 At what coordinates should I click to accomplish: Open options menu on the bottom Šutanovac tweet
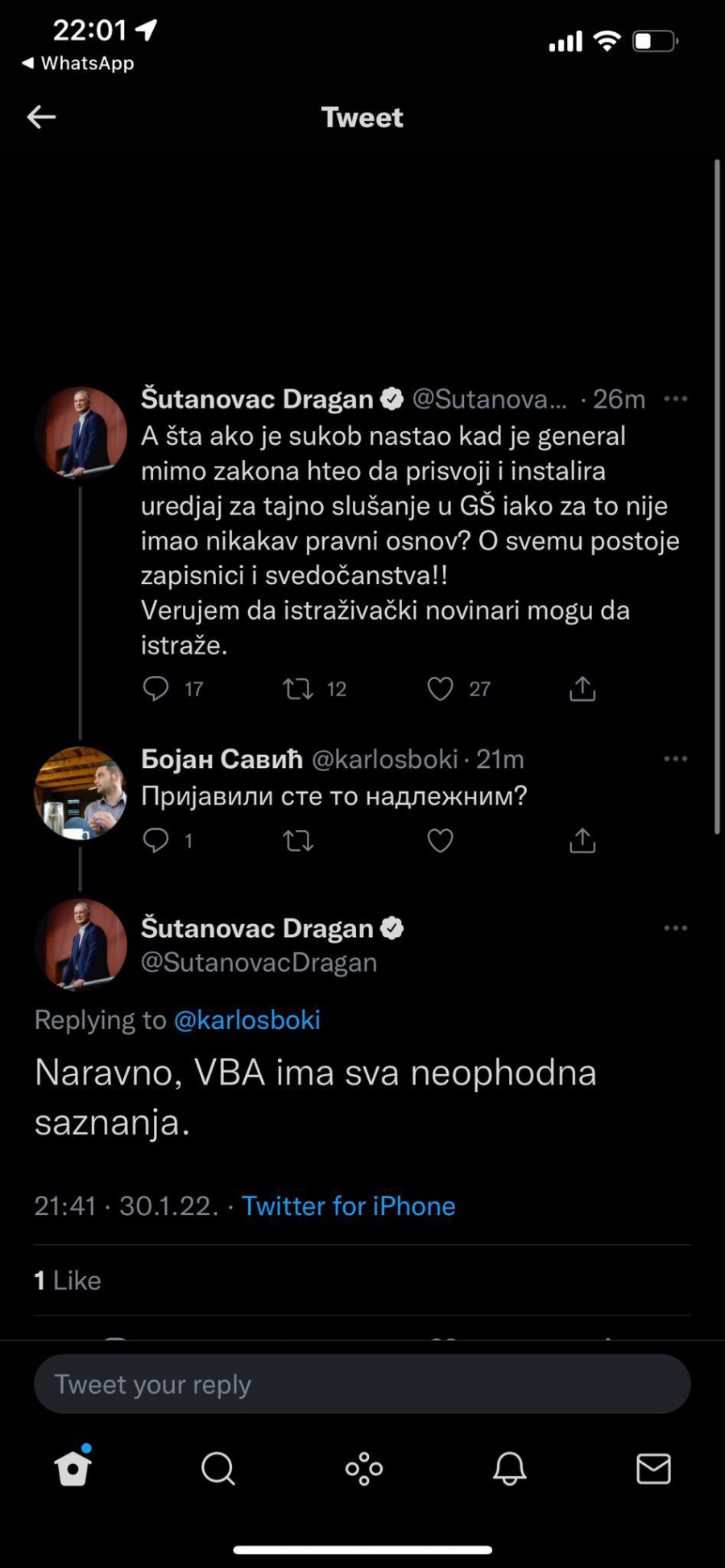(676, 927)
